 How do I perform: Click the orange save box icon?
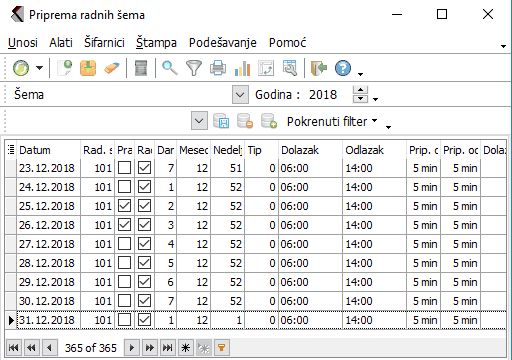point(88,68)
